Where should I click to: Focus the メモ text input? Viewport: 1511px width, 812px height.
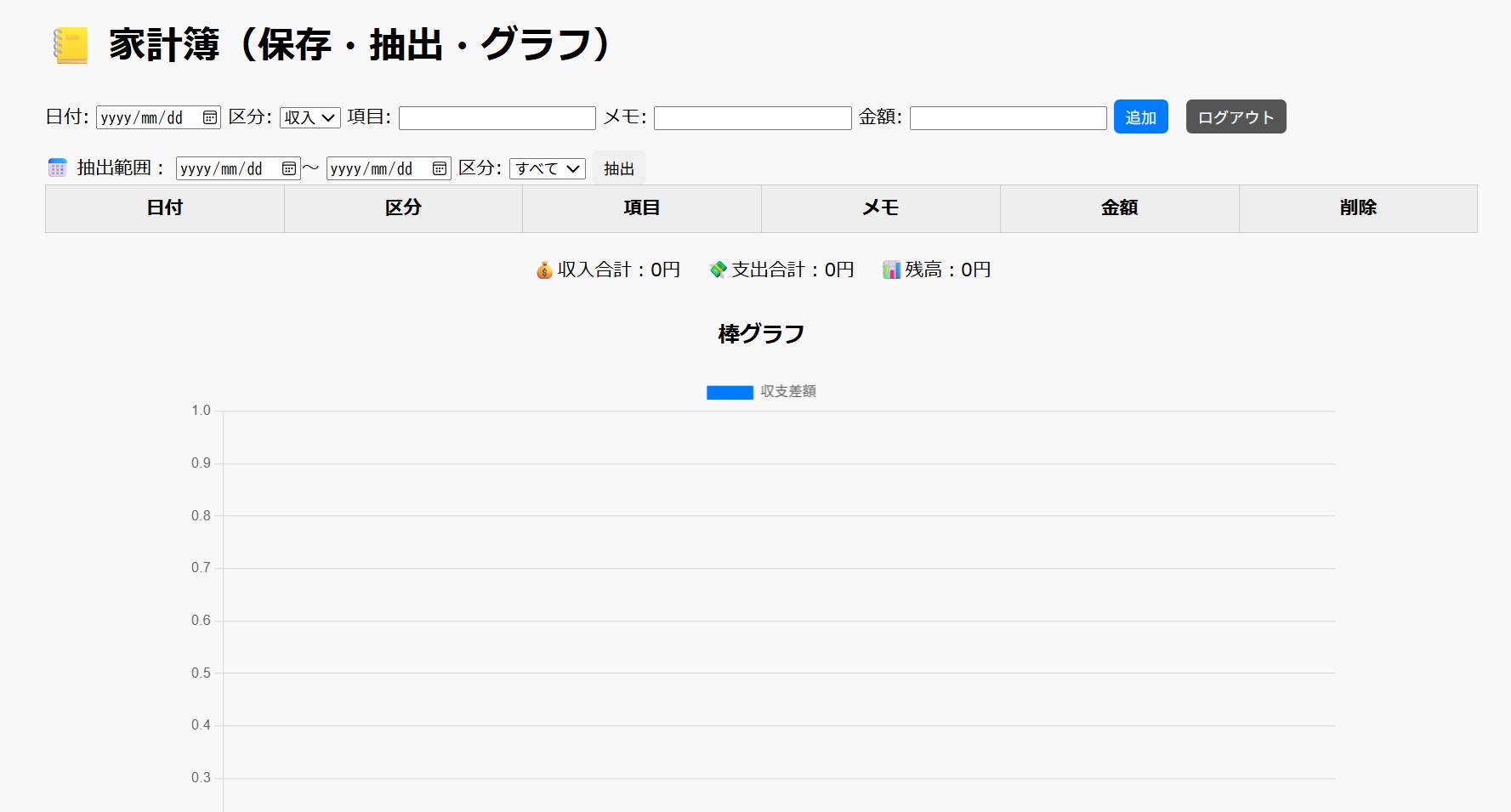752,118
